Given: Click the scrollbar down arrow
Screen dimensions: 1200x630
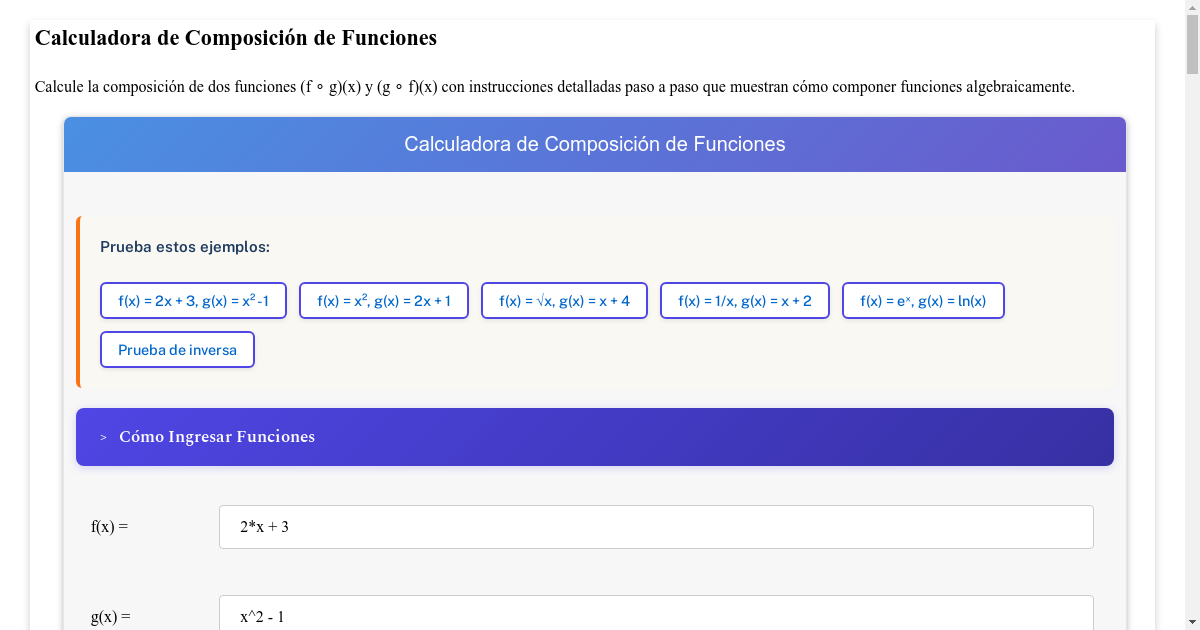Looking at the screenshot, I should [x=1192, y=621].
